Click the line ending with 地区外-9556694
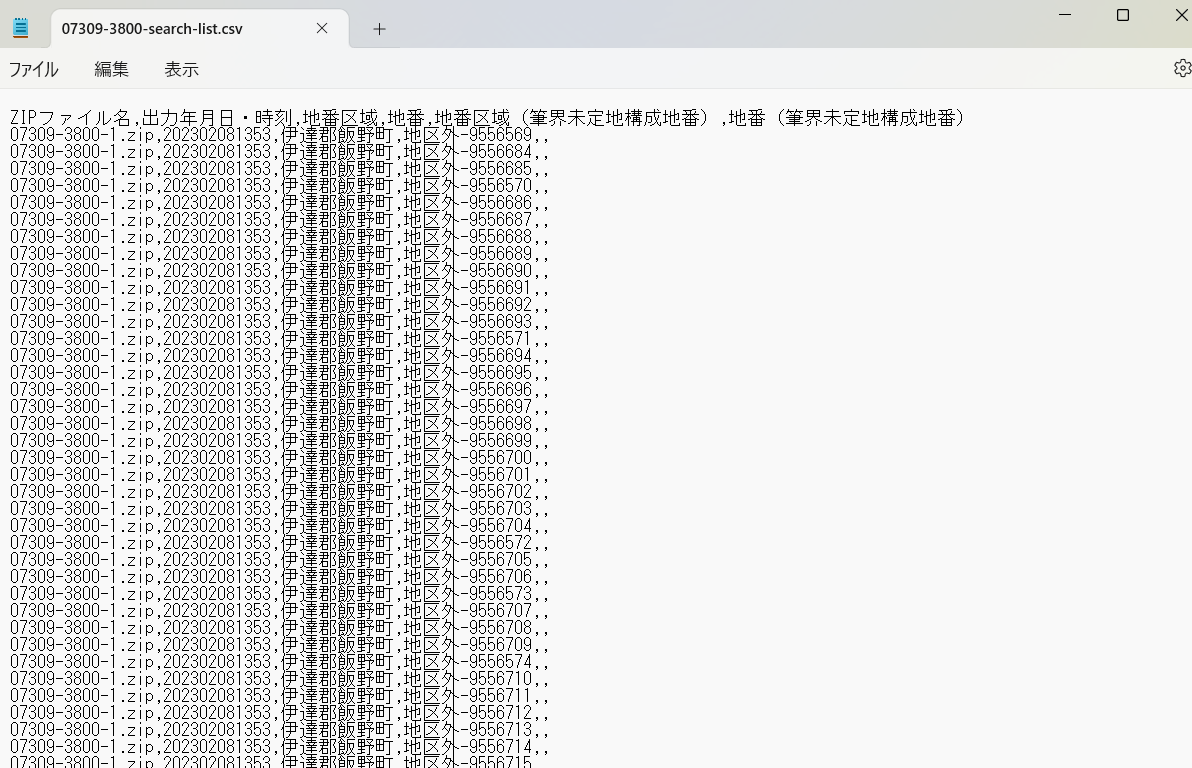1192x768 pixels. (279, 356)
